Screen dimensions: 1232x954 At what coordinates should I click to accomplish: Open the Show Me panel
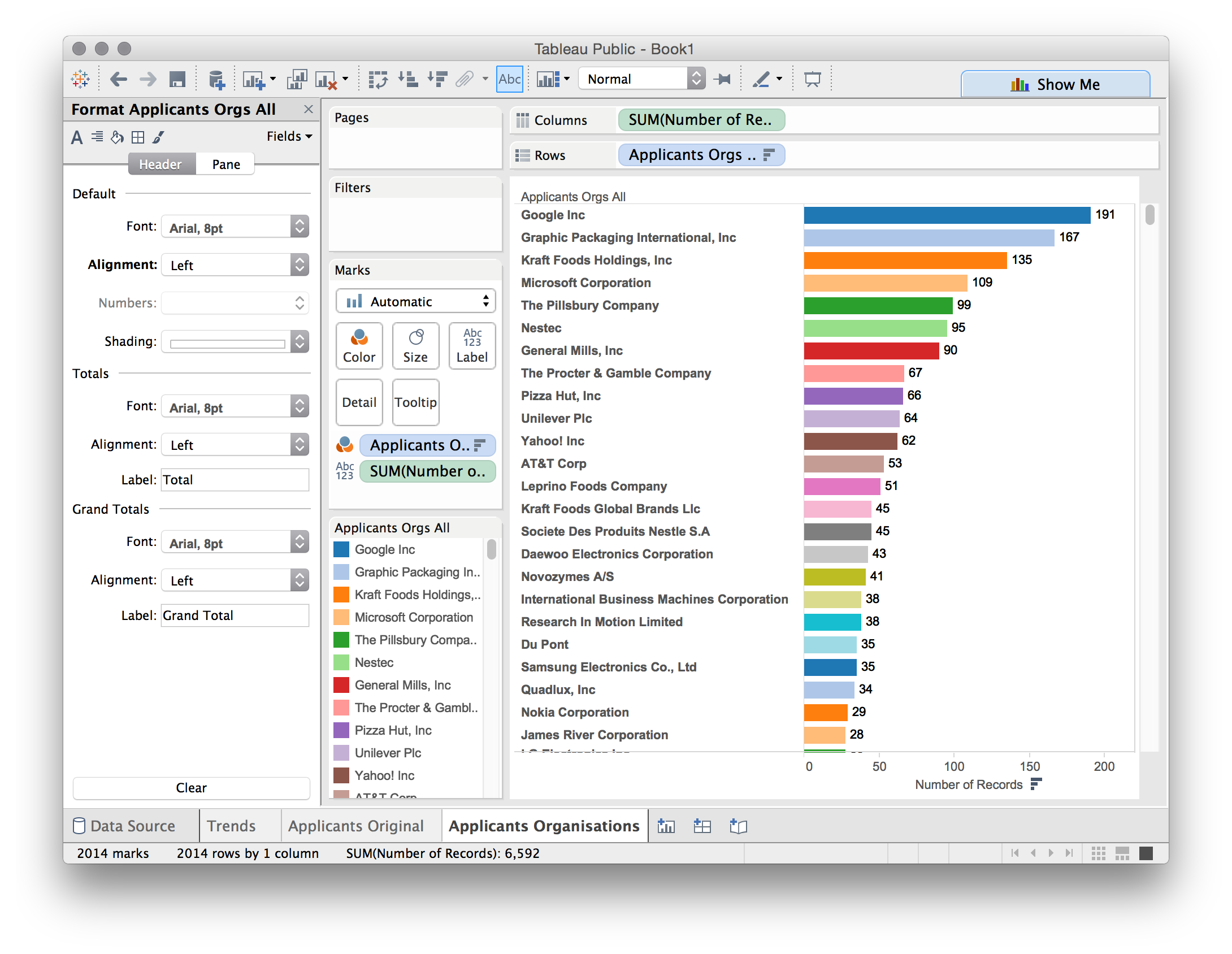[x=1055, y=84]
